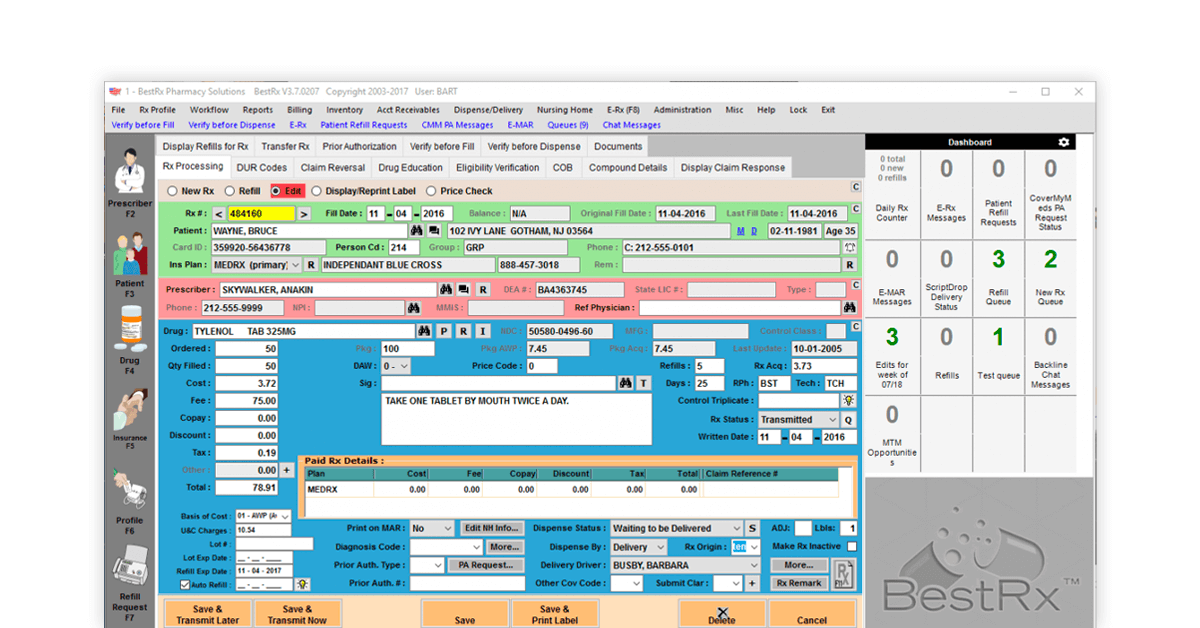Viewport: 1200px width, 628px height.
Task: Select the Refill radio button
Action: click(x=229, y=191)
